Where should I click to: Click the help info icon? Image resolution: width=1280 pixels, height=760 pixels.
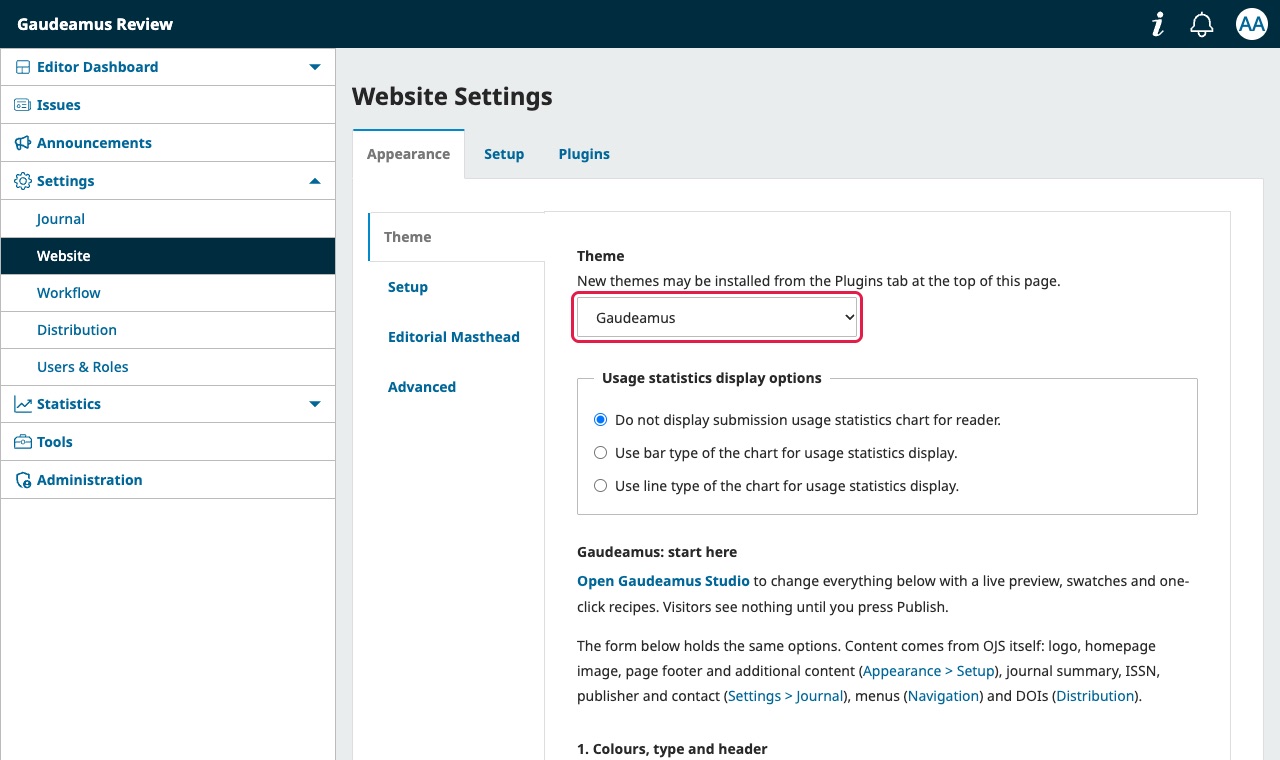[x=1158, y=24]
